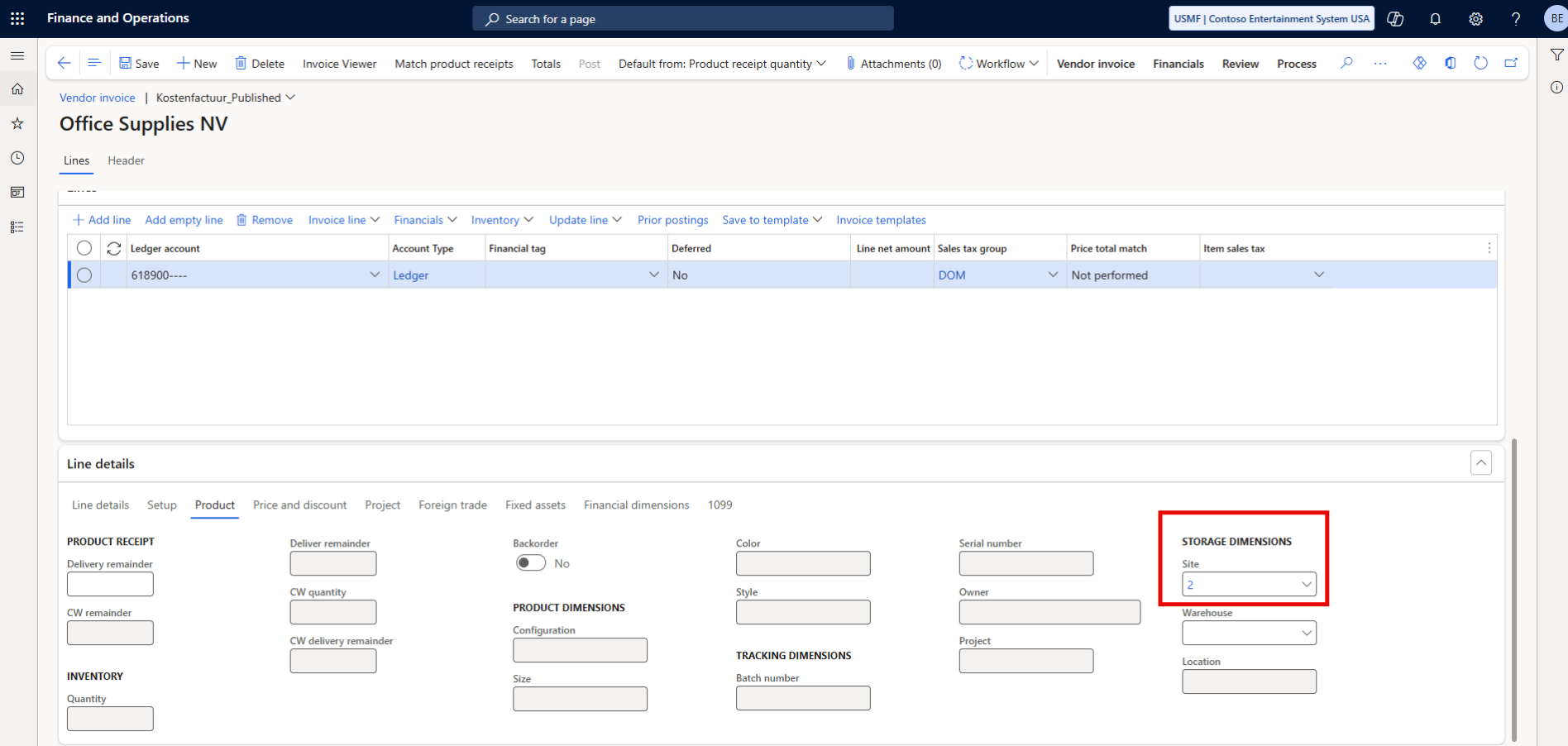Open the Ledger account dropdown arrow

click(x=375, y=275)
